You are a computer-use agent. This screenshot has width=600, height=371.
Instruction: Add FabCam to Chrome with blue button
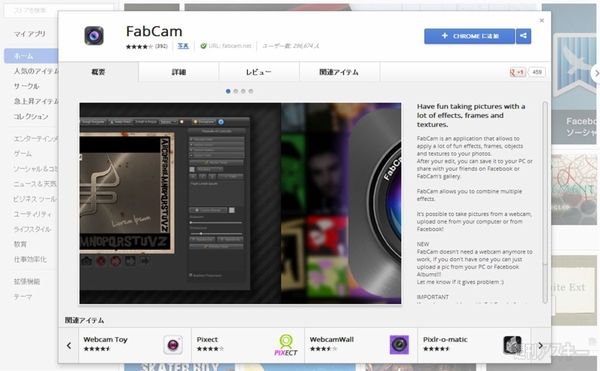click(x=470, y=36)
